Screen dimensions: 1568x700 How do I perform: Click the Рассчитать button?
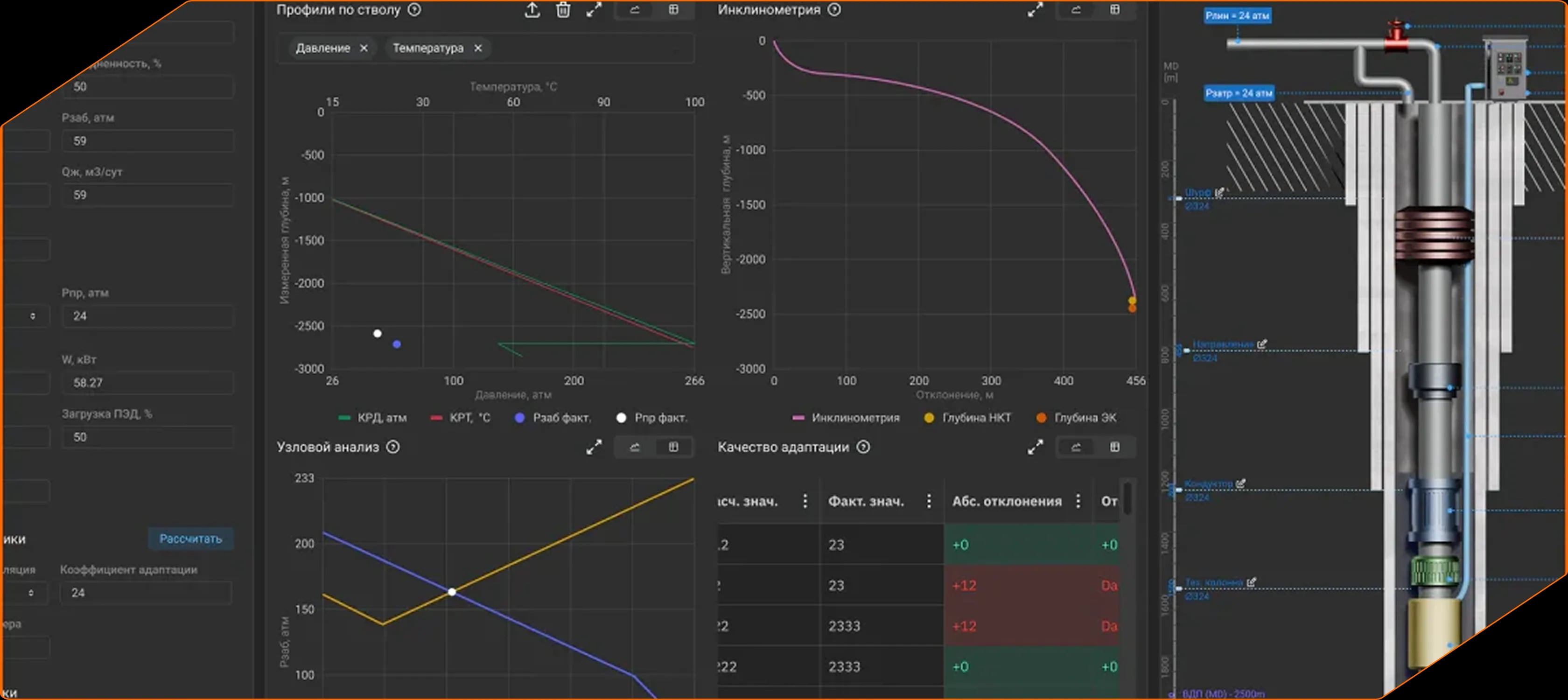[x=190, y=539]
